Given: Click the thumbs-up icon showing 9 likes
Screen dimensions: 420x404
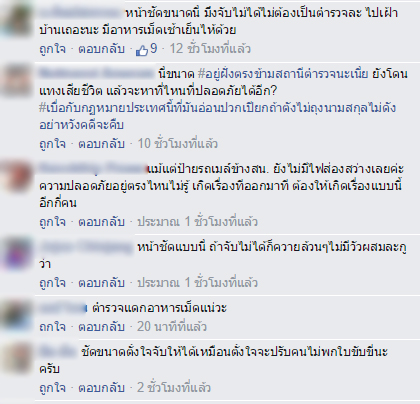Looking at the screenshot, I should click(142, 50).
